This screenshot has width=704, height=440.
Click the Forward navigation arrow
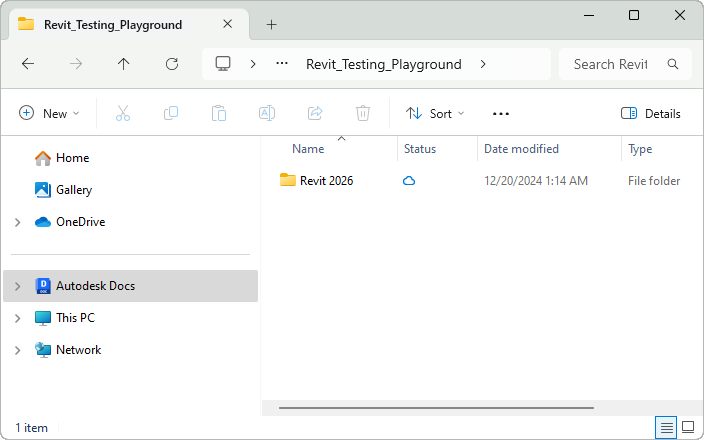click(75, 64)
